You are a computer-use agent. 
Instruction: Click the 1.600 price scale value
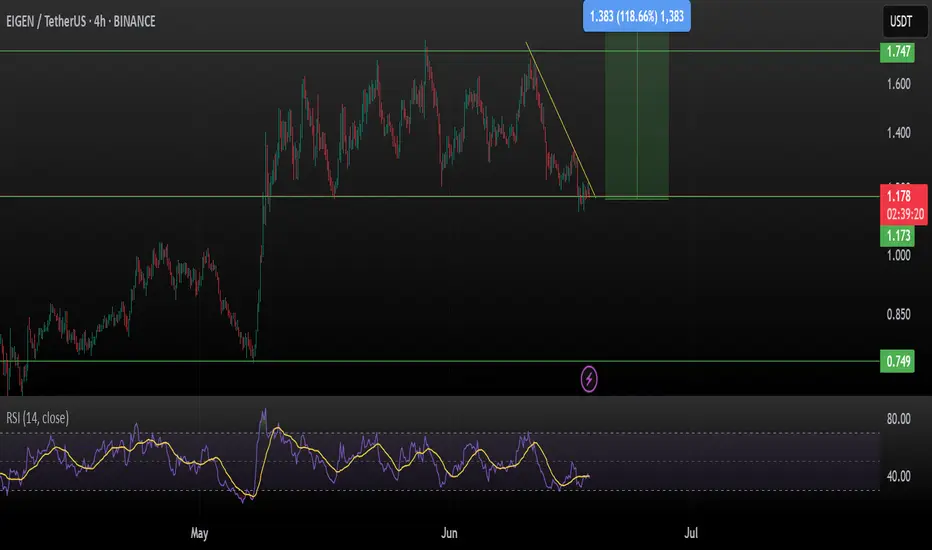[898, 84]
